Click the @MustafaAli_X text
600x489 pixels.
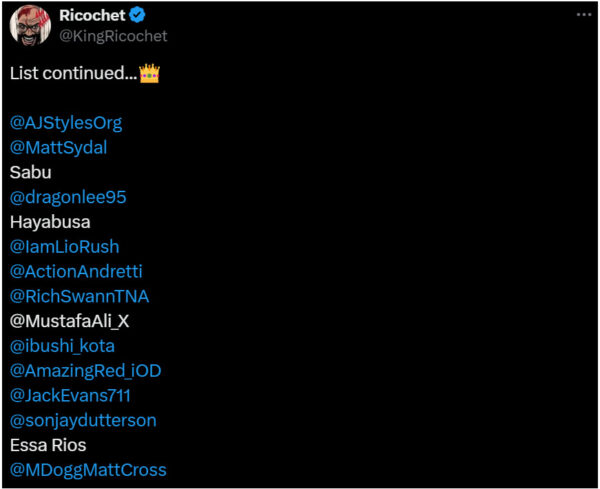pyautogui.click(x=70, y=321)
